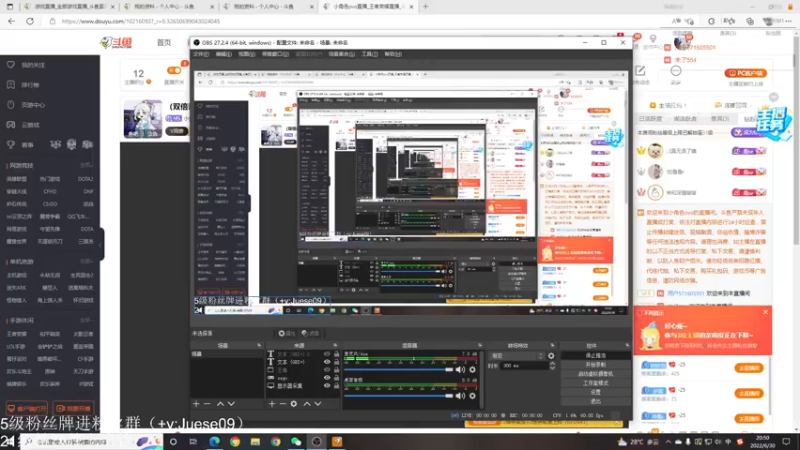Expand 连麦召唤 link arrow on Douyu right panel

pos(751,105)
